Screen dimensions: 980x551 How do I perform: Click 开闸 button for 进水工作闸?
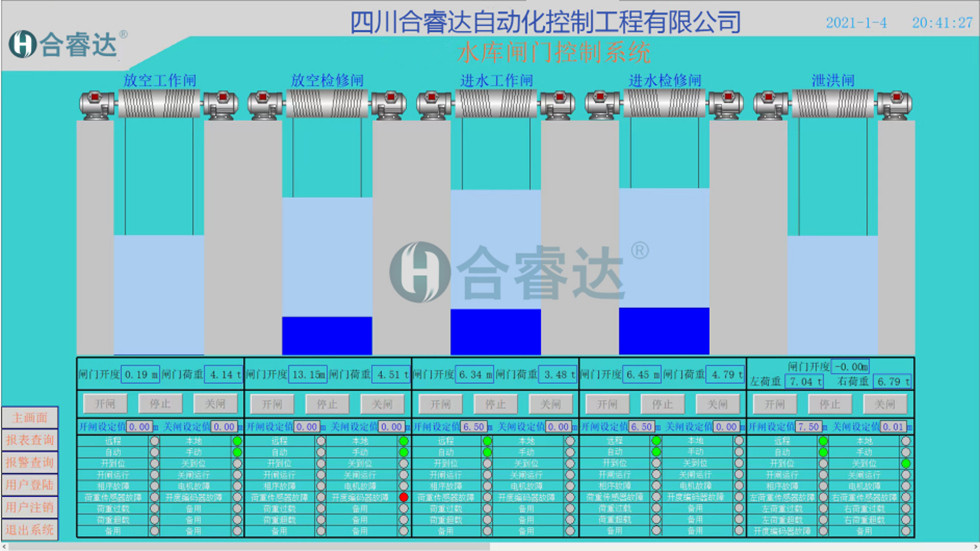pyautogui.click(x=440, y=404)
